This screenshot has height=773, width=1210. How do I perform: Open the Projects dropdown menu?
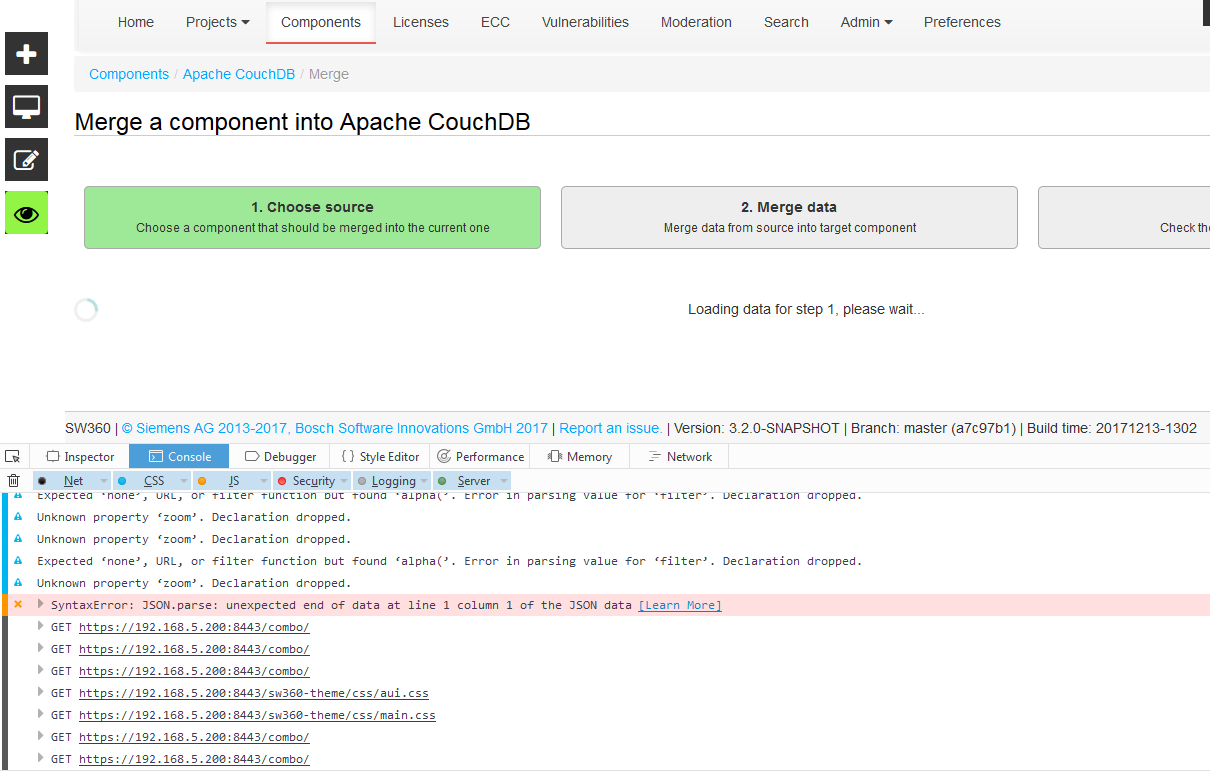tap(217, 21)
